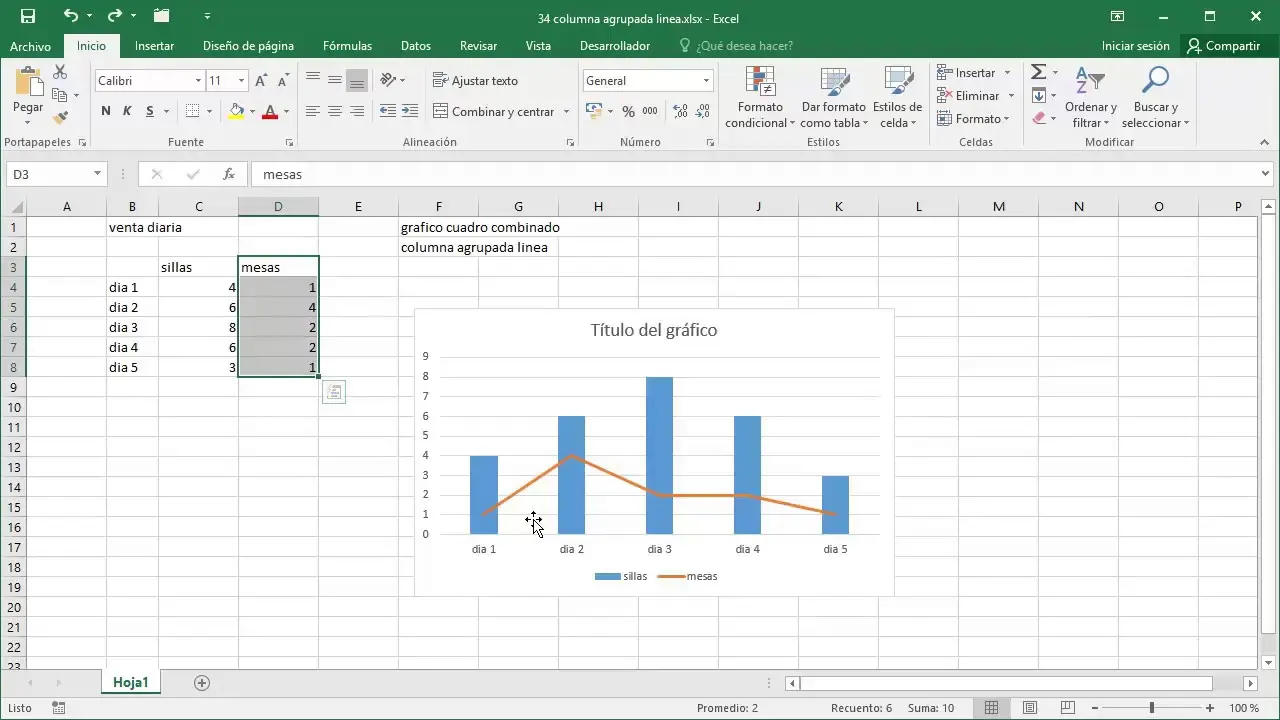The height and width of the screenshot is (720, 1280).
Task: Toggle Combinar y centrar on the selection
Action: click(495, 111)
